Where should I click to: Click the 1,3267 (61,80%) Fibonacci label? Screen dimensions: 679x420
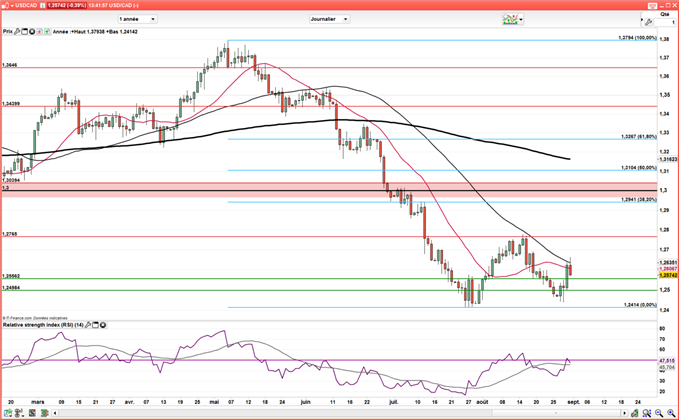(x=639, y=136)
